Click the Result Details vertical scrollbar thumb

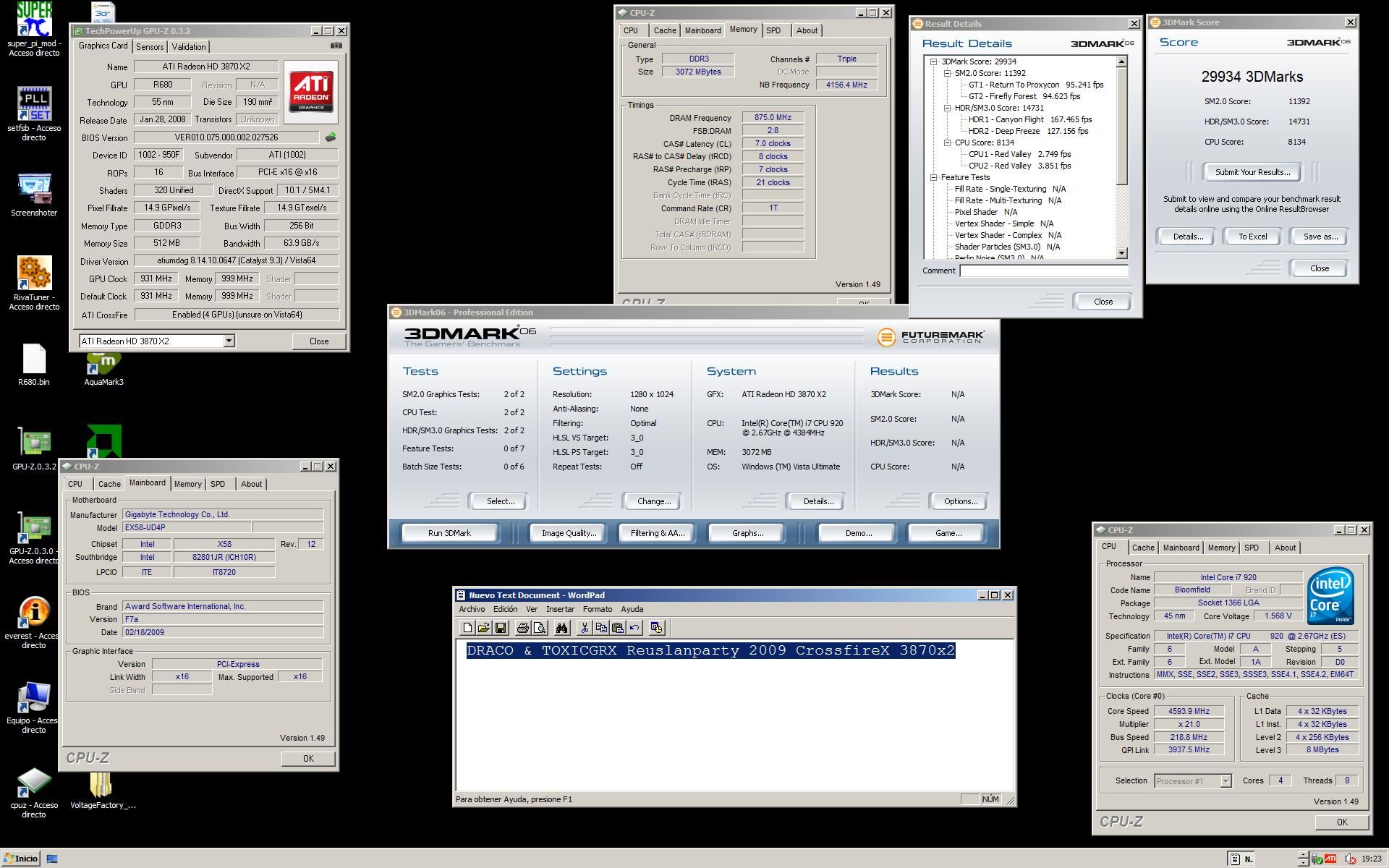pos(1121,127)
